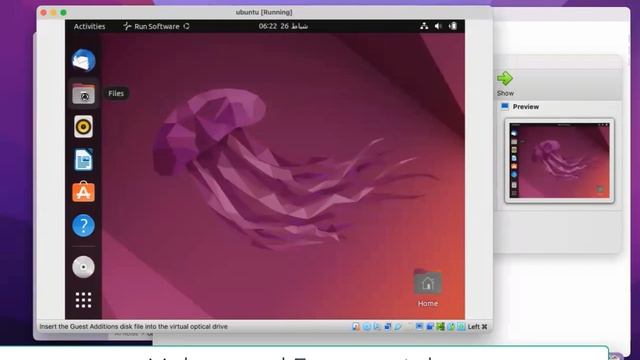This screenshot has width=640, height=360.
Task: Click the display icon in VM status bar
Action: pos(419,327)
